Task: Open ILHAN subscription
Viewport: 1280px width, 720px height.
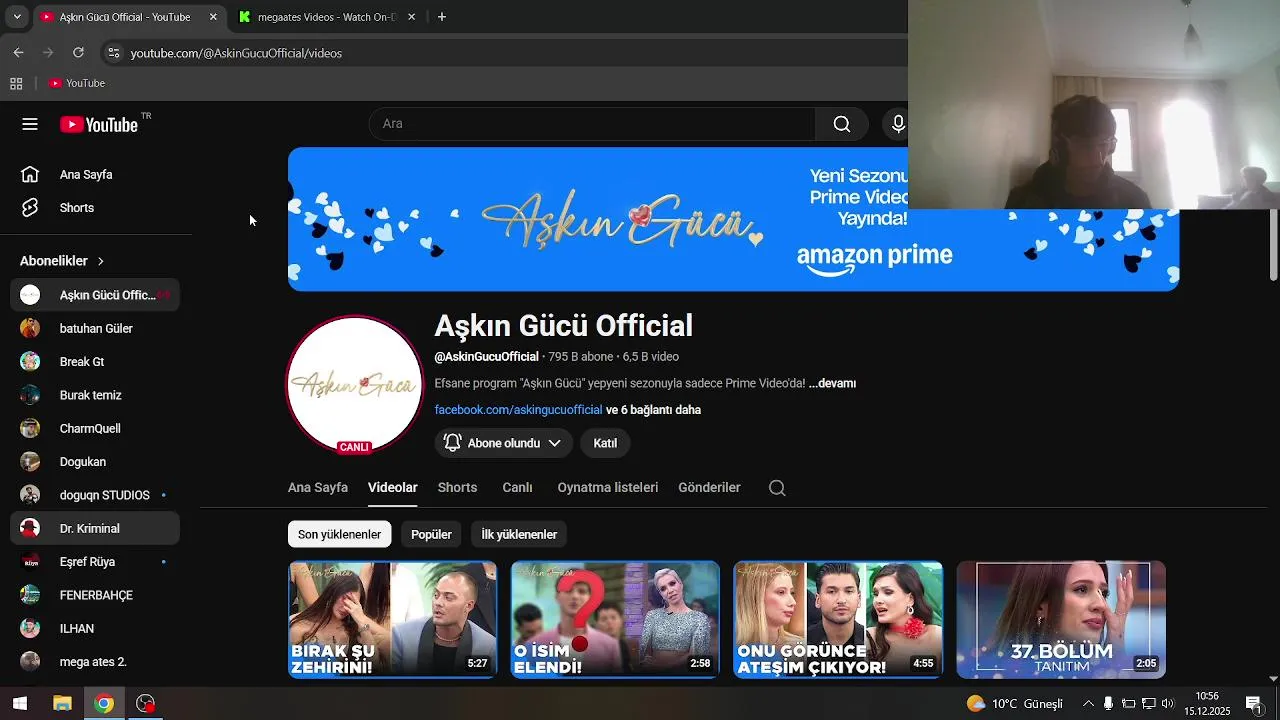Action: 96,629
